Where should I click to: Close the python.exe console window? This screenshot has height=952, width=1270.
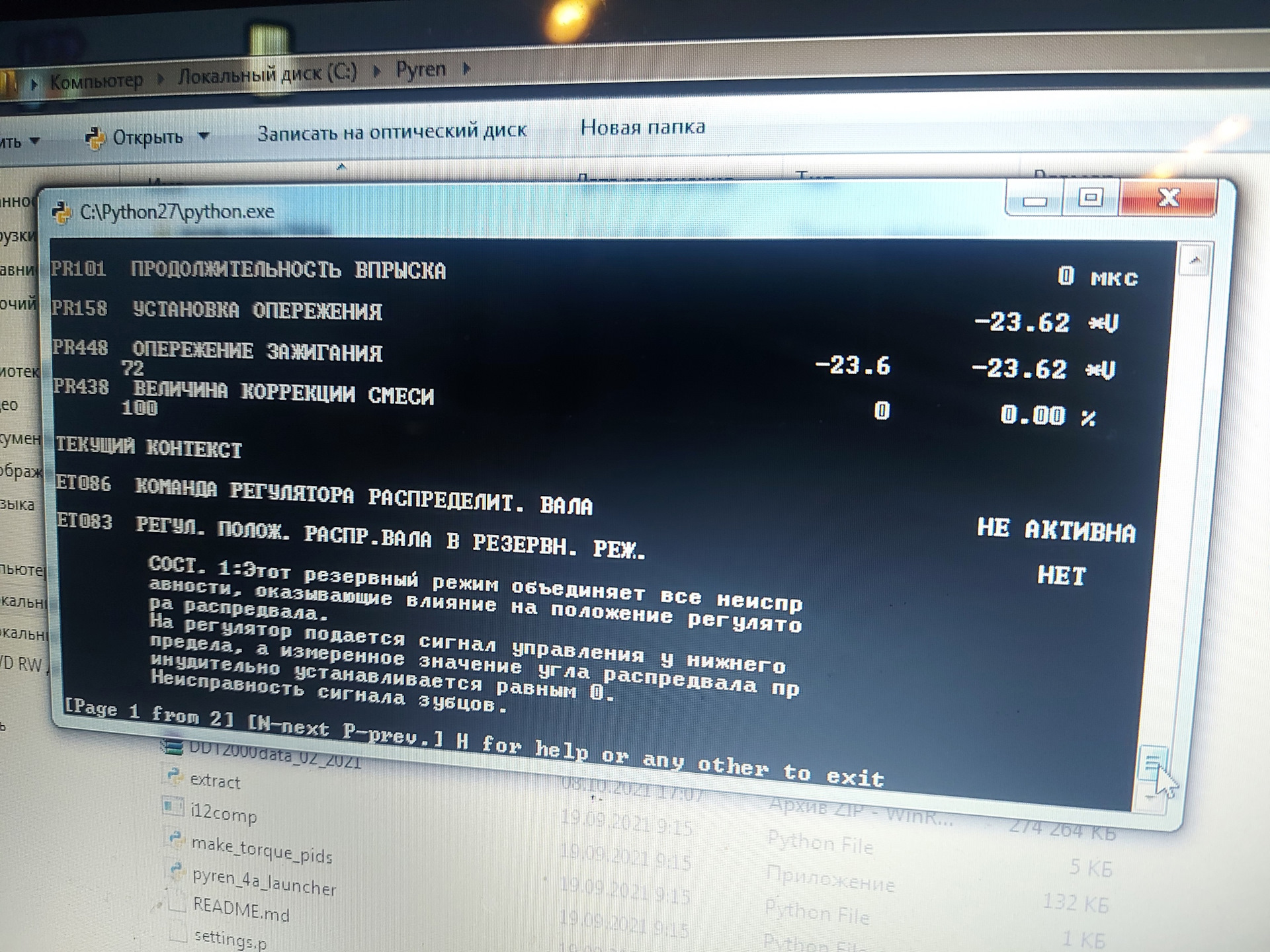click(x=1168, y=198)
